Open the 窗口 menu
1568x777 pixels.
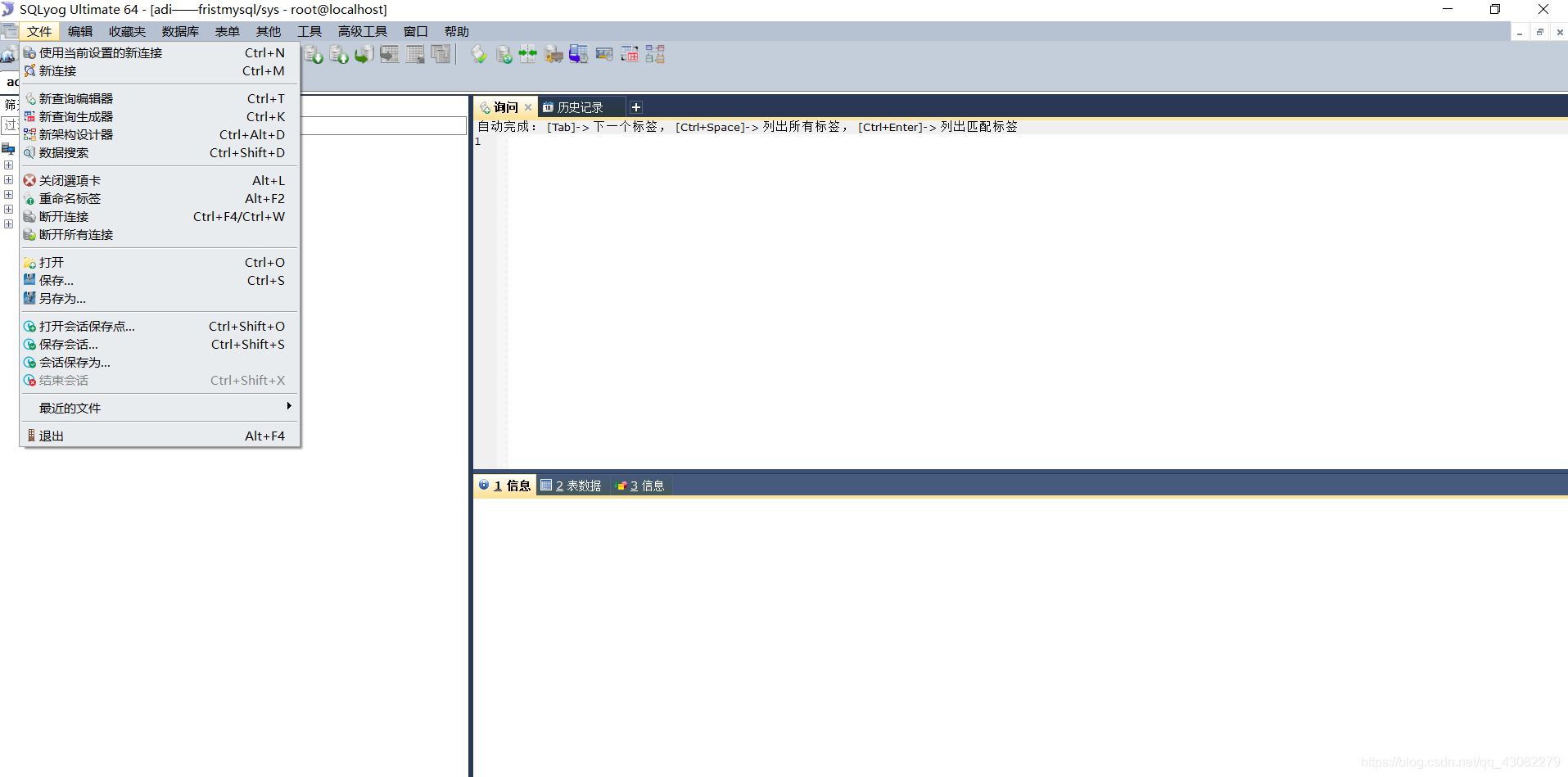(x=416, y=31)
